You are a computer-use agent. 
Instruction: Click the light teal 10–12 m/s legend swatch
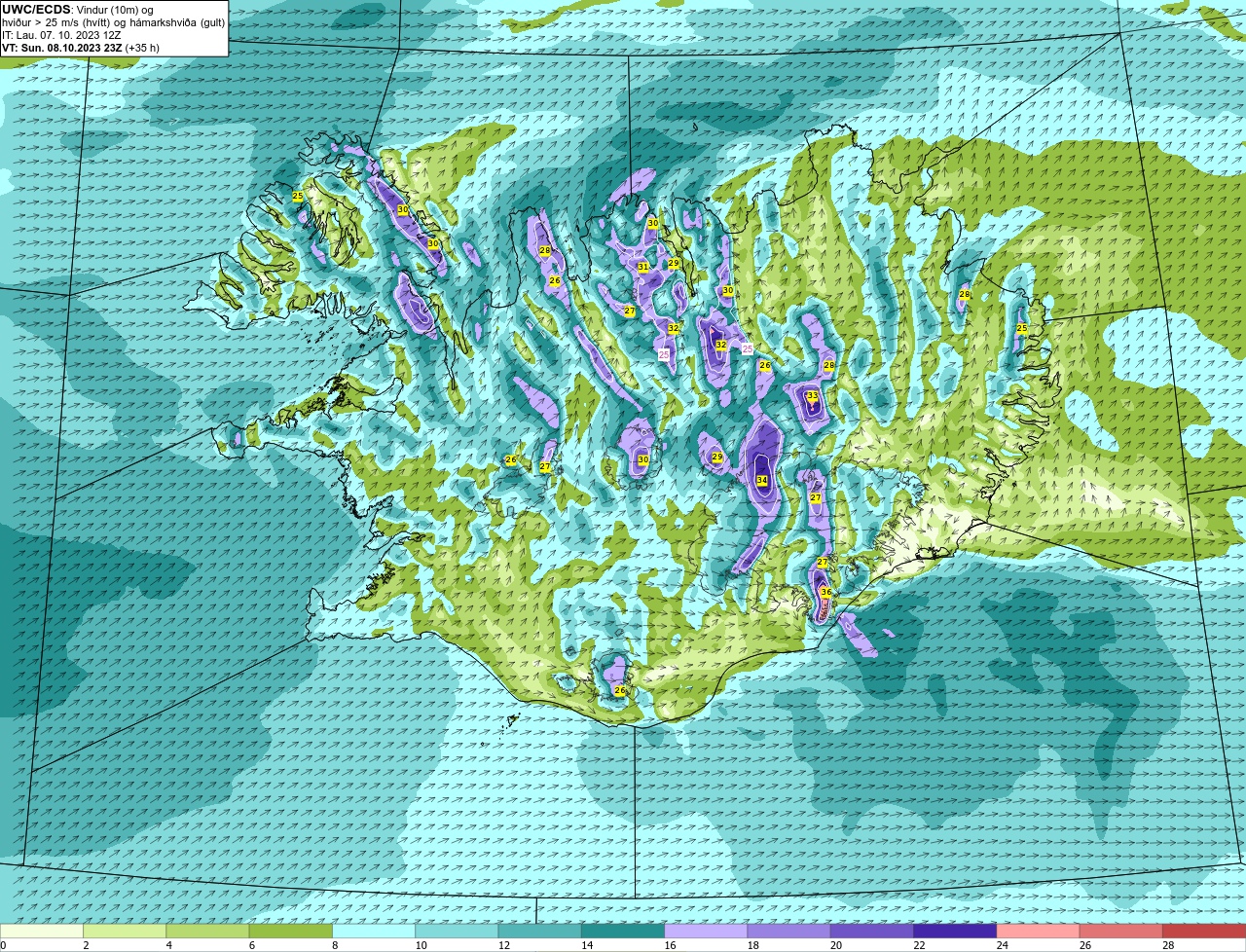click(x=457, y=931)
